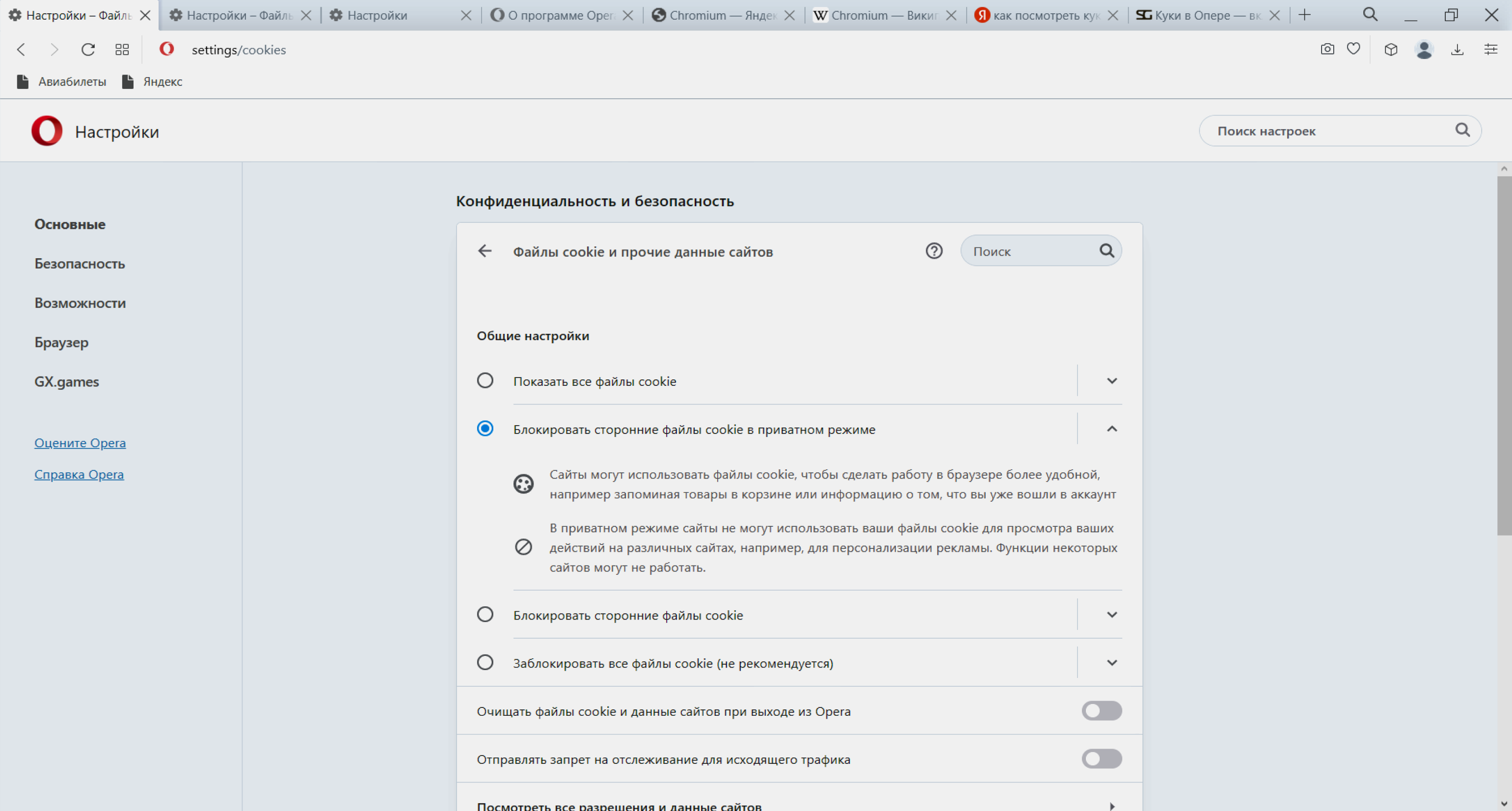
Task: Open the Безопасность settings section
Action: [x=80, y=264]
